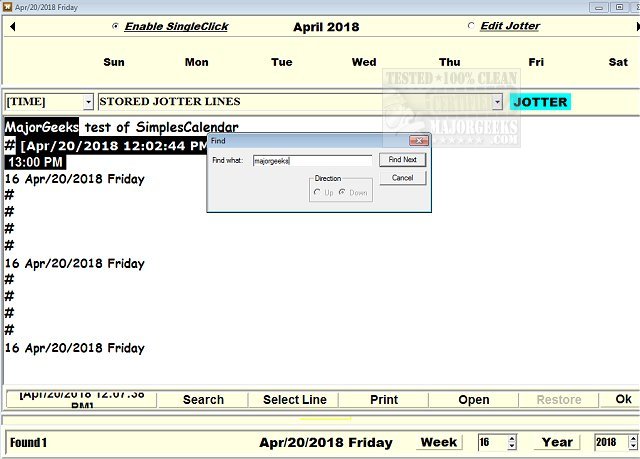Click the JOTTER button
640x459 pixels.
(540, 102)
